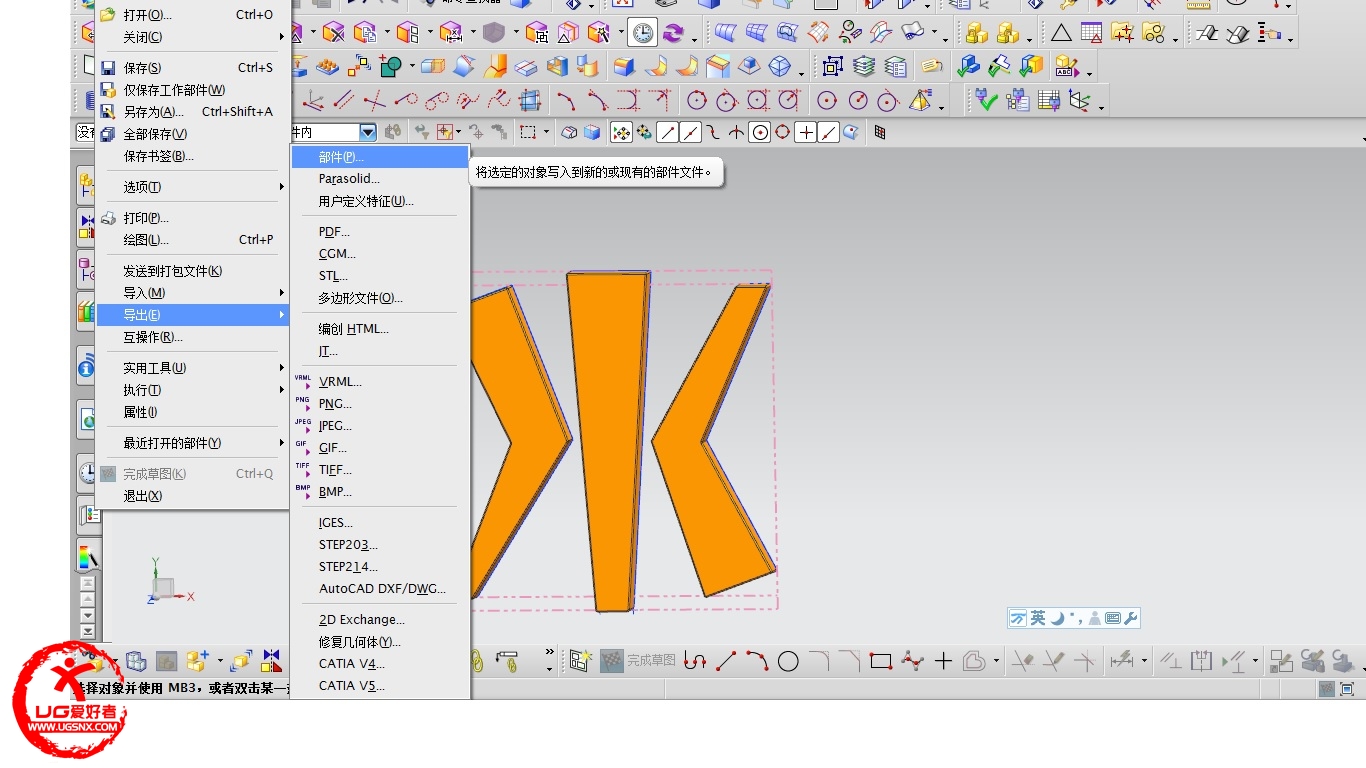Select the Circle sketch tool
The image size is (1366, 768).
tap(788, 660)
